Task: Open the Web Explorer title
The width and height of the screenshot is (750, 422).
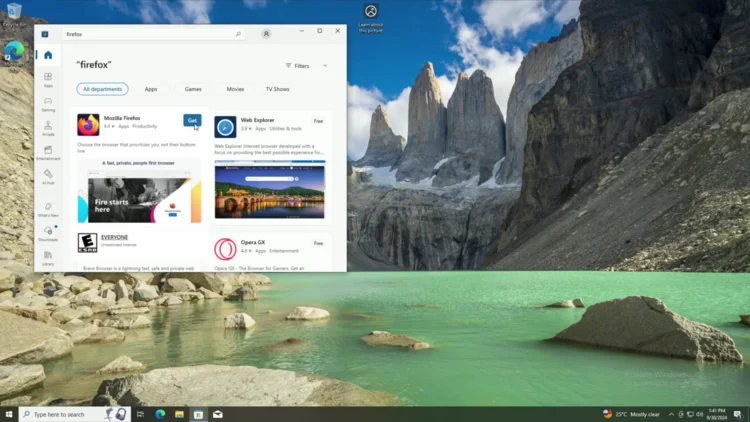Action: (257, 120)
